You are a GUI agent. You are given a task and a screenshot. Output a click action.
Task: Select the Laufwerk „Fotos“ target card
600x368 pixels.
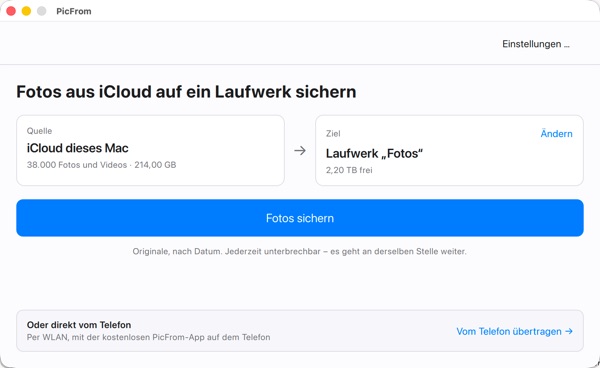click(449, 150)
